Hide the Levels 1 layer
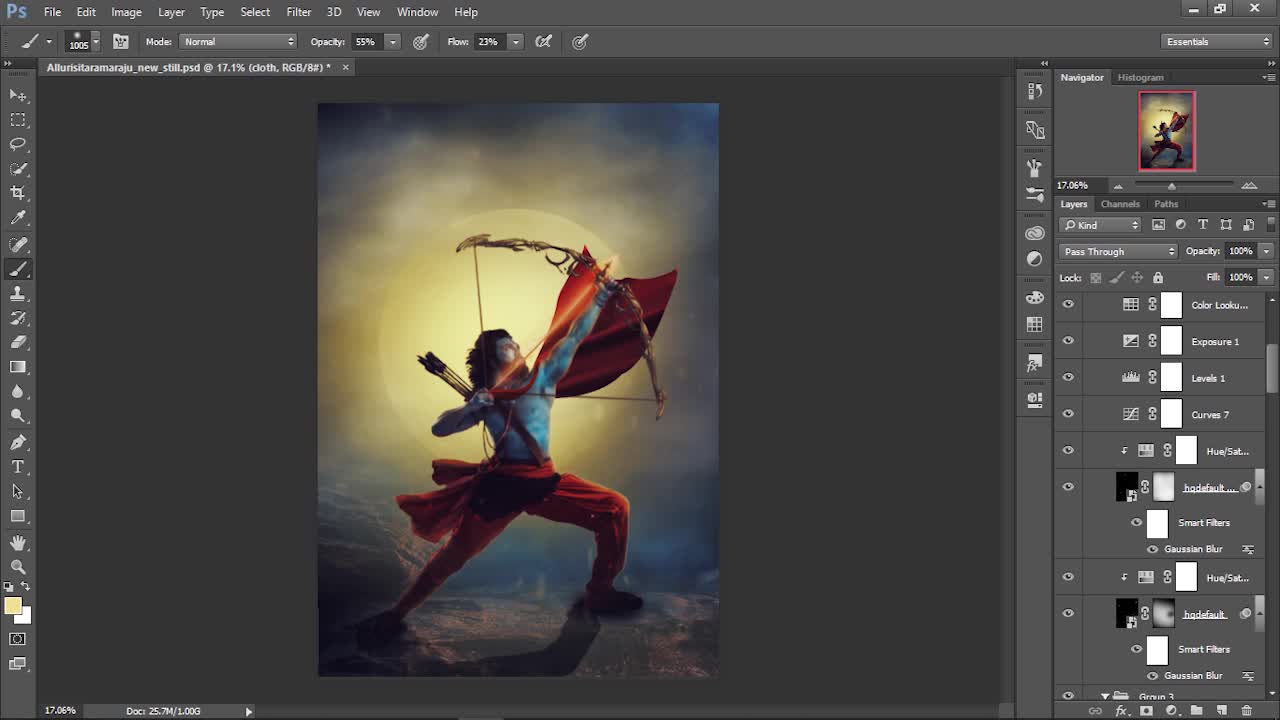 (x=1068, y=377)
